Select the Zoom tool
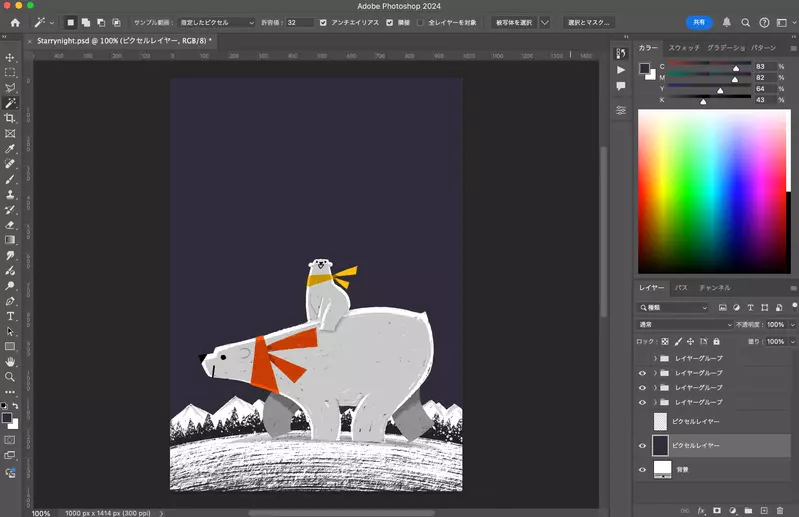Viewport: 799px width, 517px height. (10, 377)
